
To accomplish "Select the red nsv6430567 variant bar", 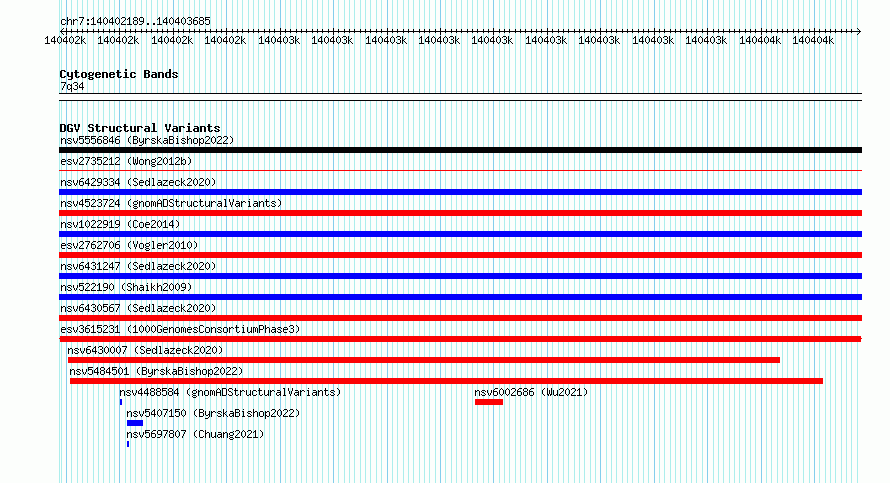I will point(460,318).
